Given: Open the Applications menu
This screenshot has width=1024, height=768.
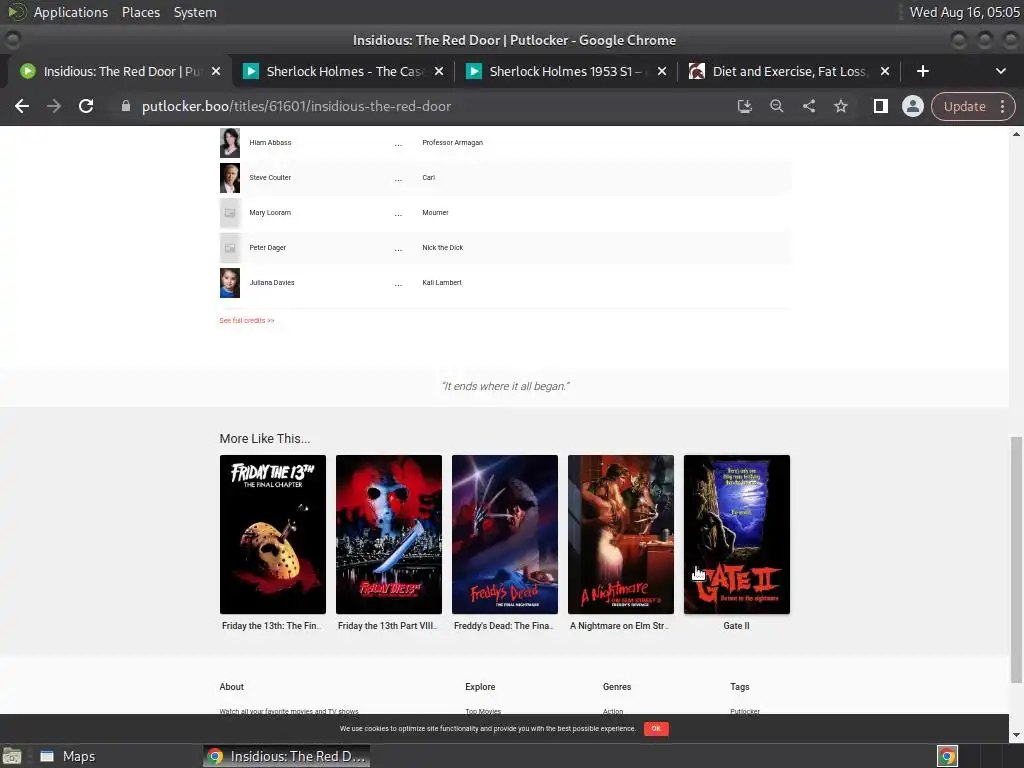Looking at the screenshot, I should [71, 12].
